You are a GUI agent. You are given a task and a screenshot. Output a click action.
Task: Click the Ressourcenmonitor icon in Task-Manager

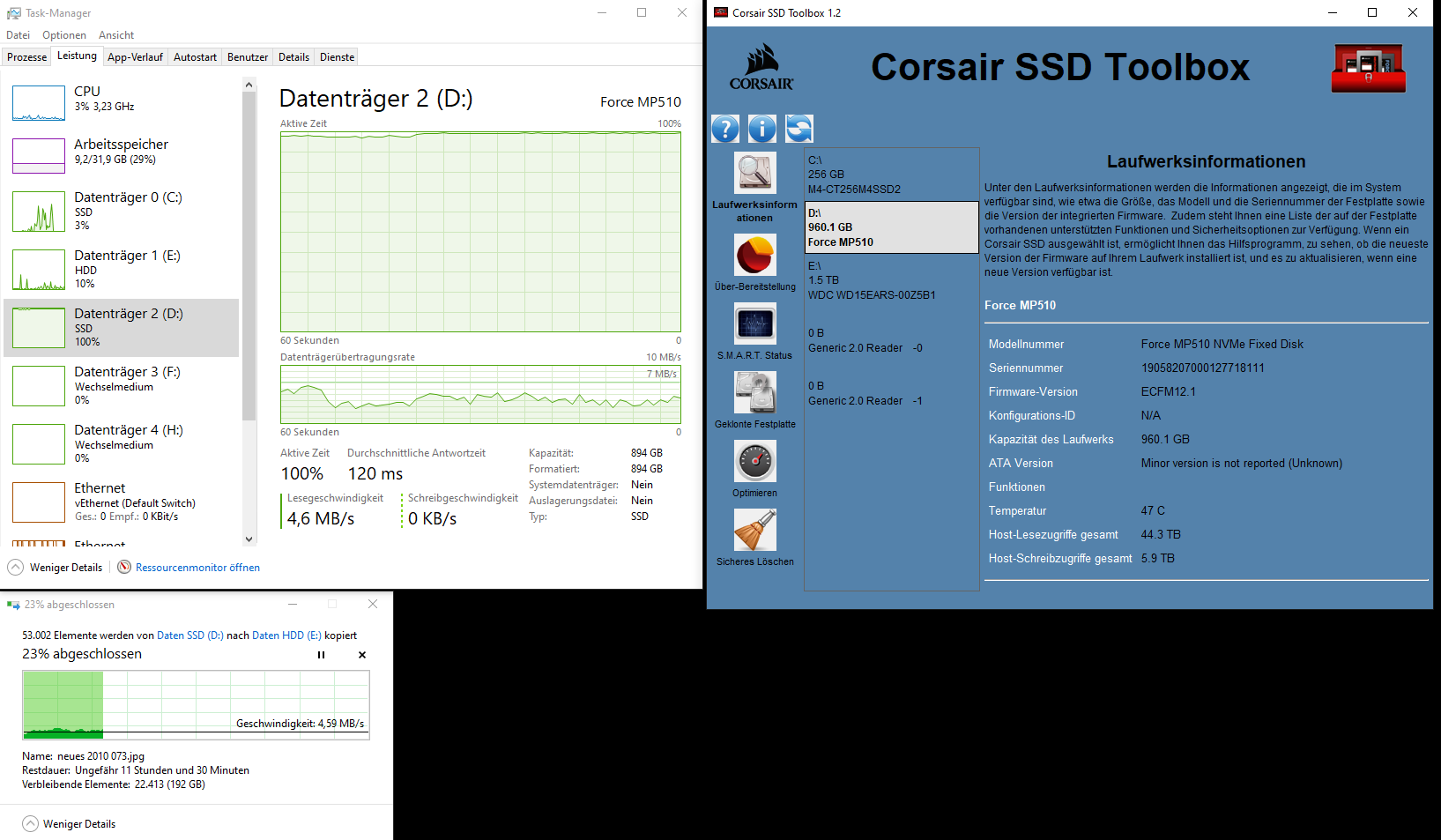[124, 567]
